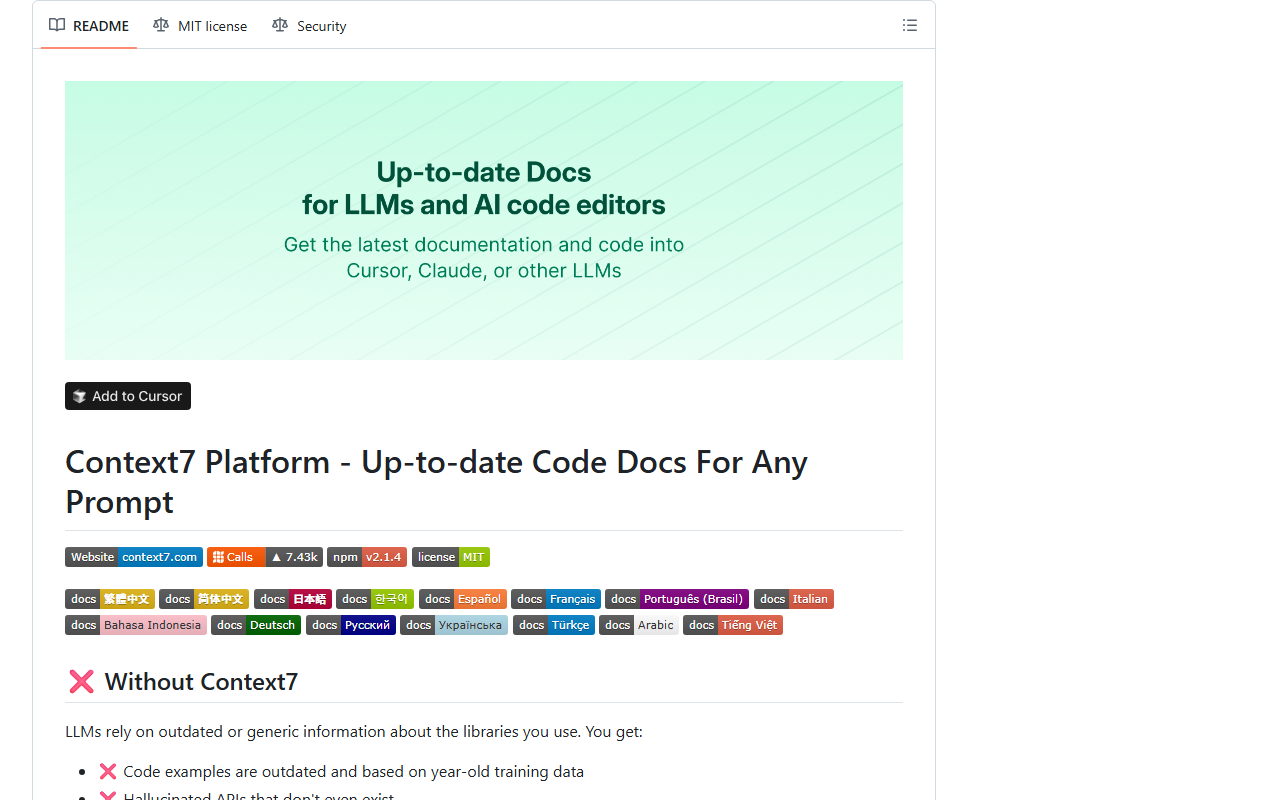This screenshot has width=1280, height=800.
Task: Select the license MIT badge
Action: [x=450, y=557]
